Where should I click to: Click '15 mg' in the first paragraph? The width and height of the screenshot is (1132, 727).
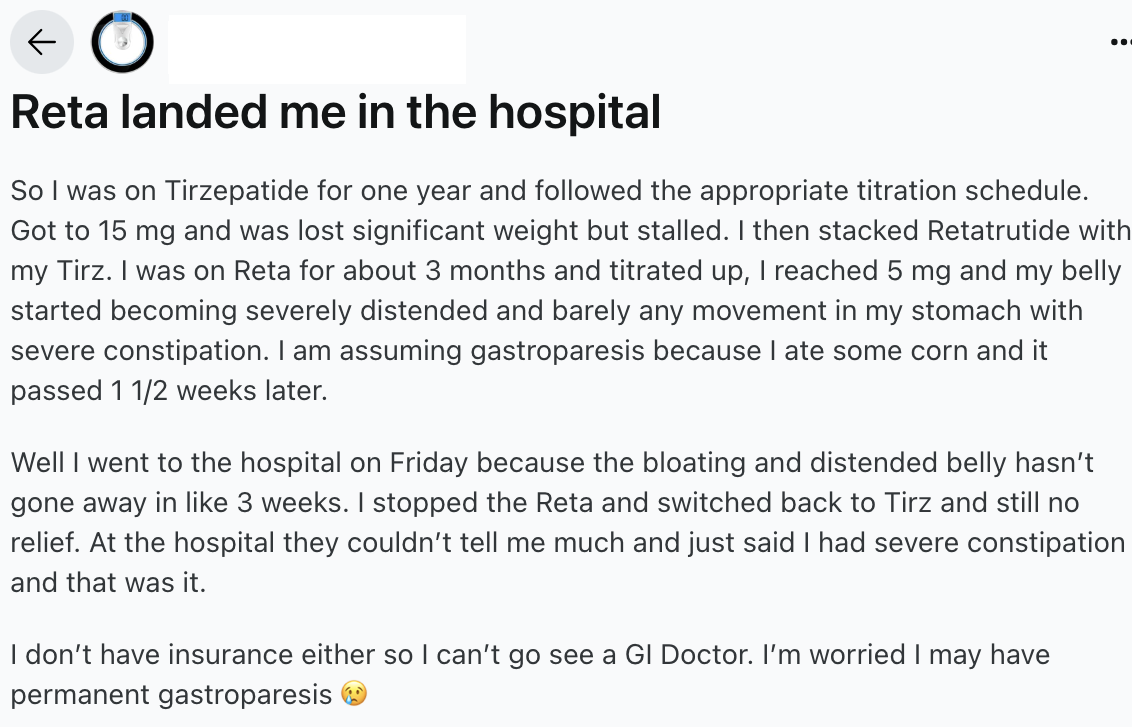point(136,231)
